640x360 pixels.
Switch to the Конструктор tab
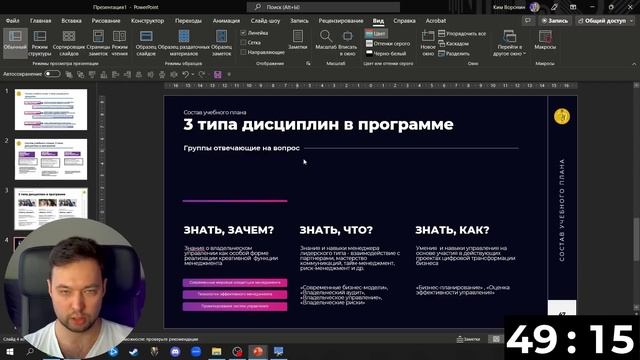147,20
